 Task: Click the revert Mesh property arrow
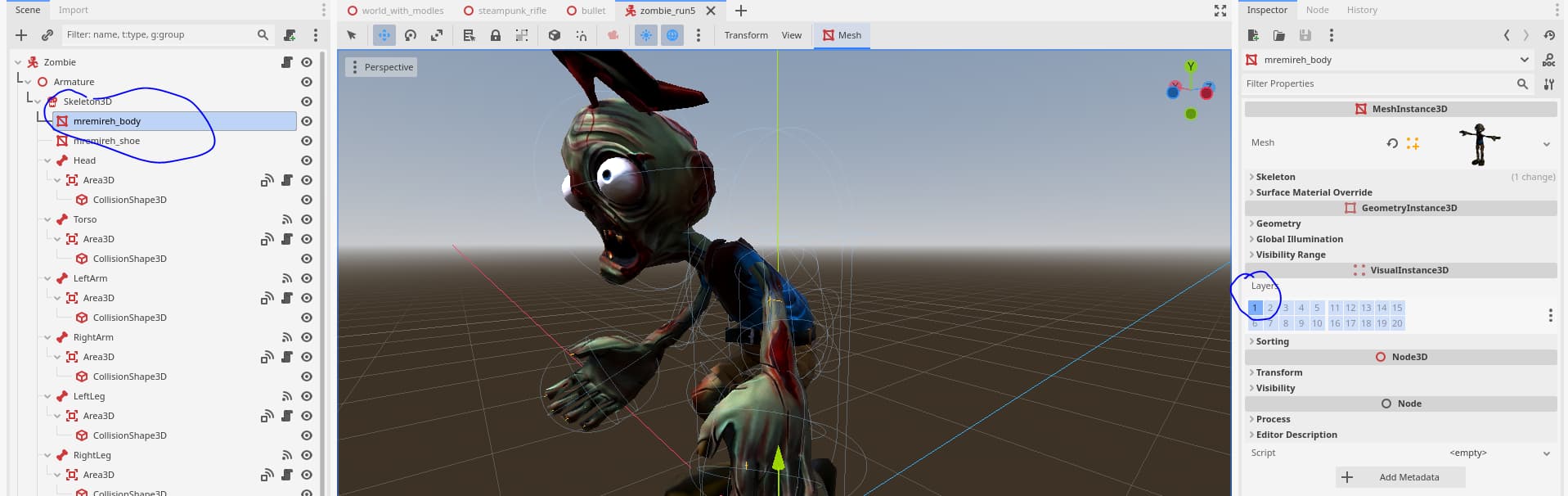(x=1392, y=143)
